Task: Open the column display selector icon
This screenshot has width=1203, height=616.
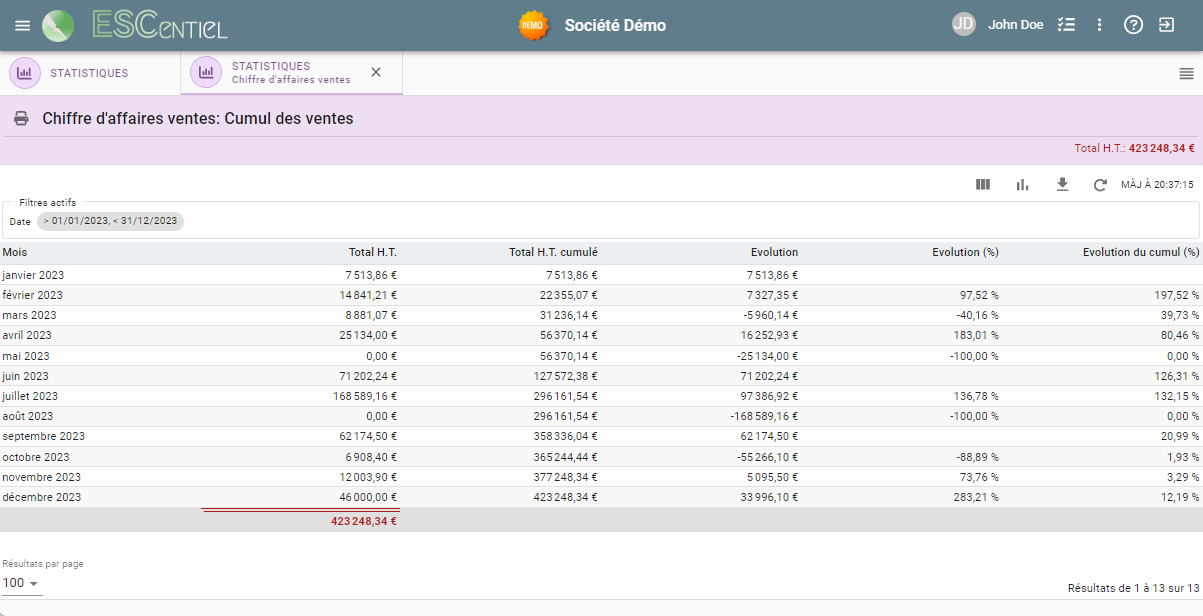Action: pyautogui.click(x=983, y=185)
